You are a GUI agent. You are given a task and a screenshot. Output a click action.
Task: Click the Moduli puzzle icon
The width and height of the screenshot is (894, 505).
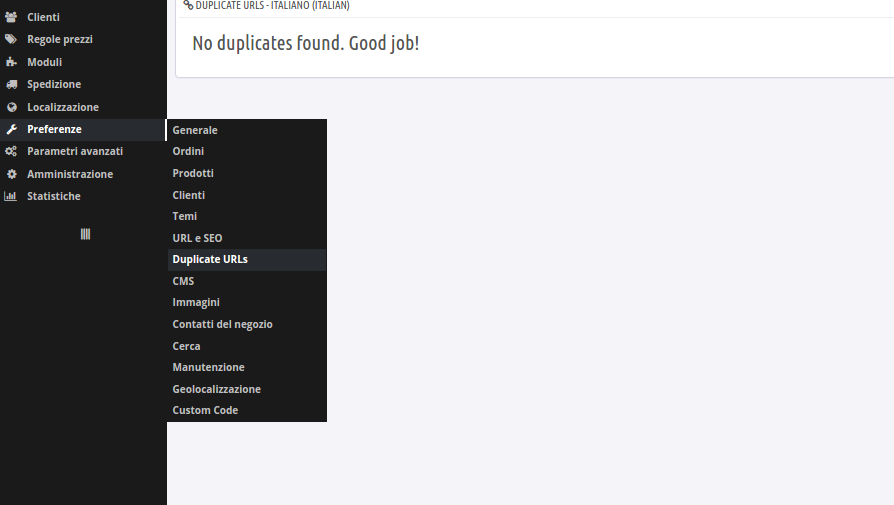coord(11,62)
